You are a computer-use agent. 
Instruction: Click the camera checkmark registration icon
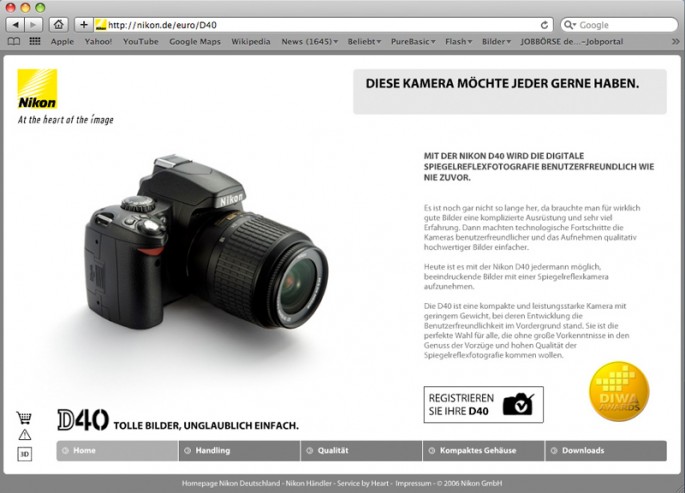click(518, 404)
